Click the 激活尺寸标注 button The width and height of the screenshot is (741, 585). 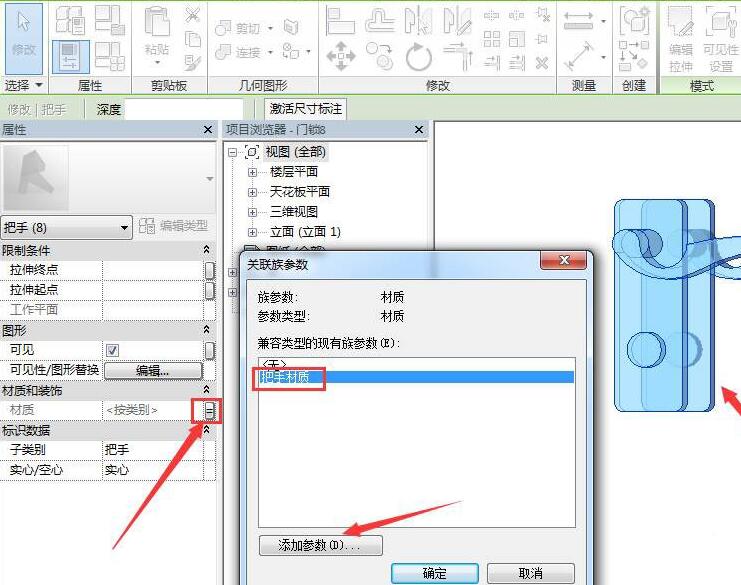[x=306, y=109]
